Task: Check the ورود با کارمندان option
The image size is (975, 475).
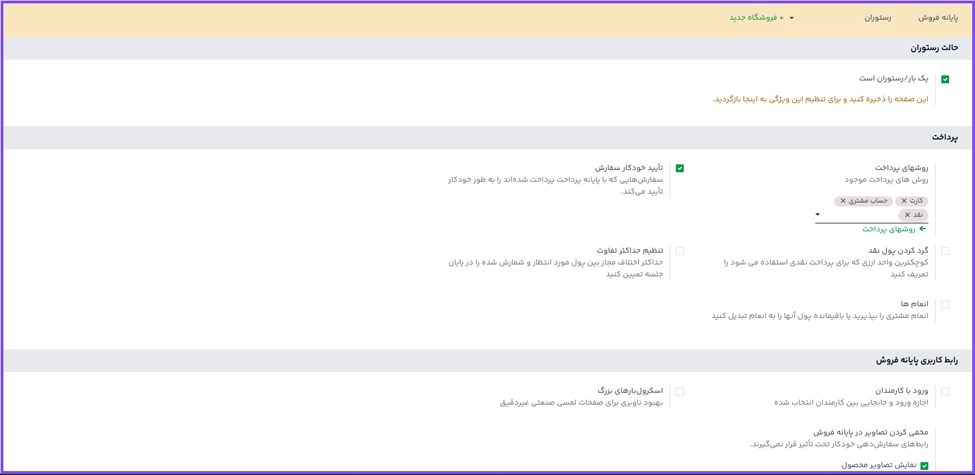Action: pos(945,391)
